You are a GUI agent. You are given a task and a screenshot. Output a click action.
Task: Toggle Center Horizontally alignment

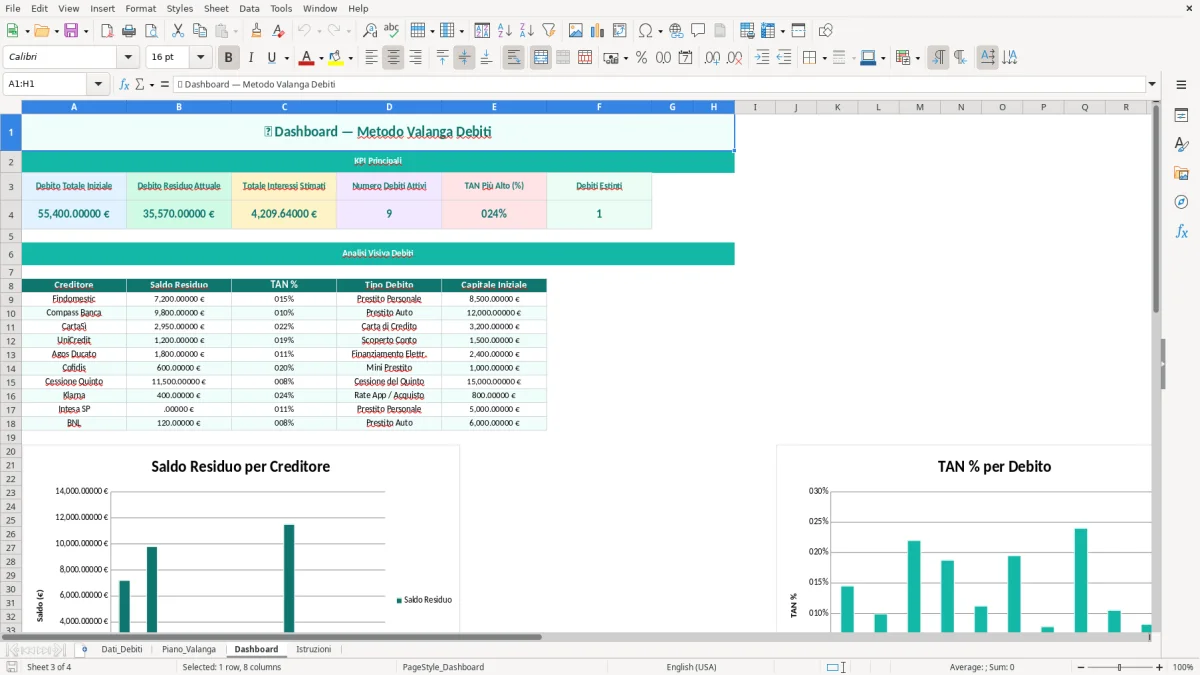393,58
